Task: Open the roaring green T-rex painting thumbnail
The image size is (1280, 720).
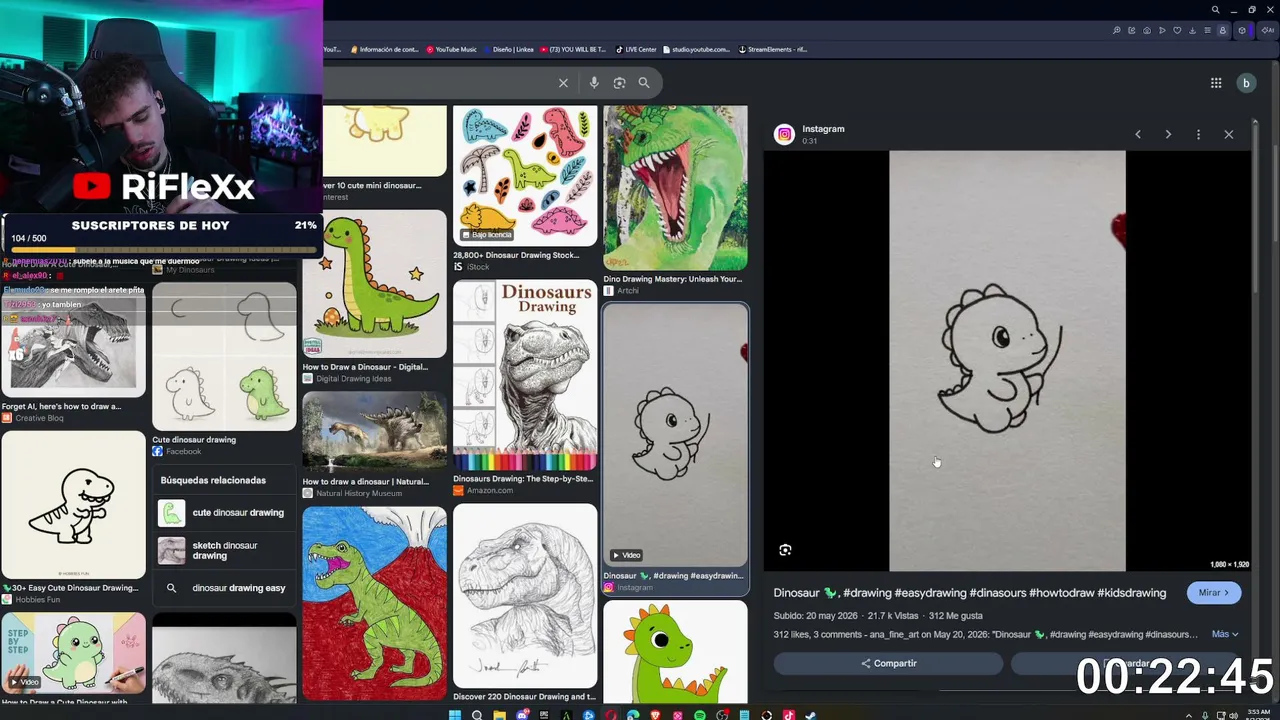Action: [x=675, y=188]
